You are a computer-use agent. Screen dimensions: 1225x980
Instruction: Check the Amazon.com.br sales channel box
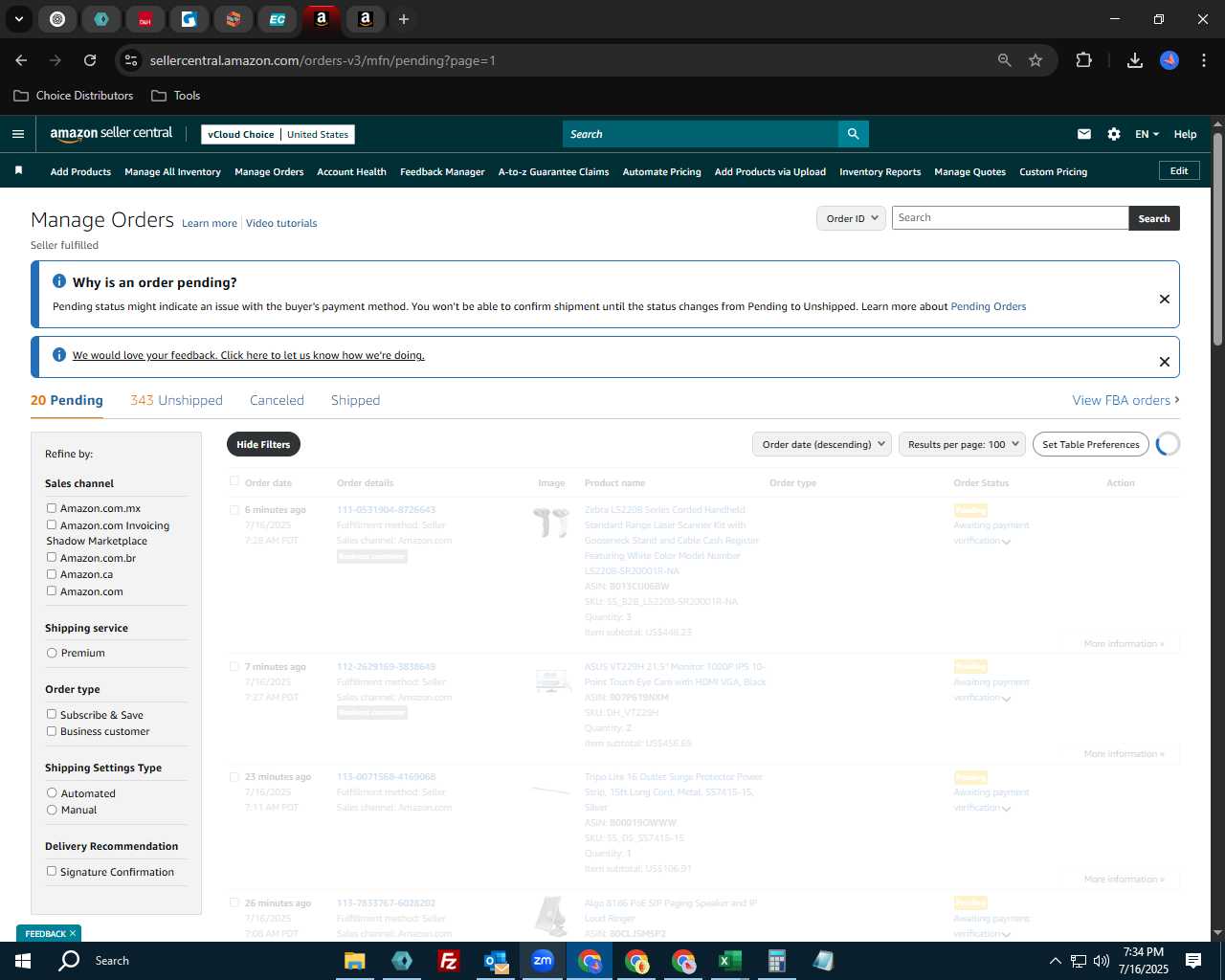point(52,557)
